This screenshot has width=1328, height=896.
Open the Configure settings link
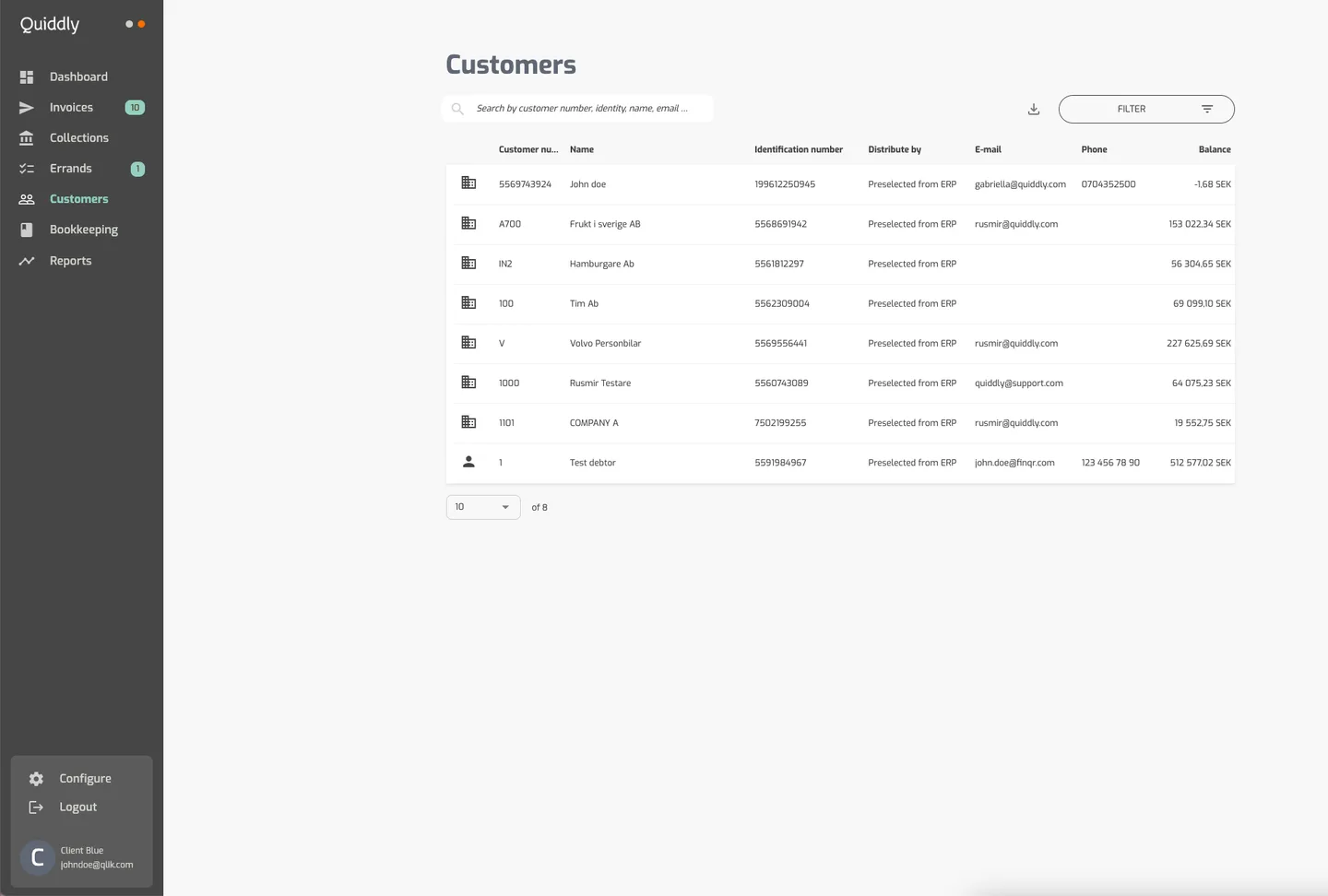tap(85, 779)
